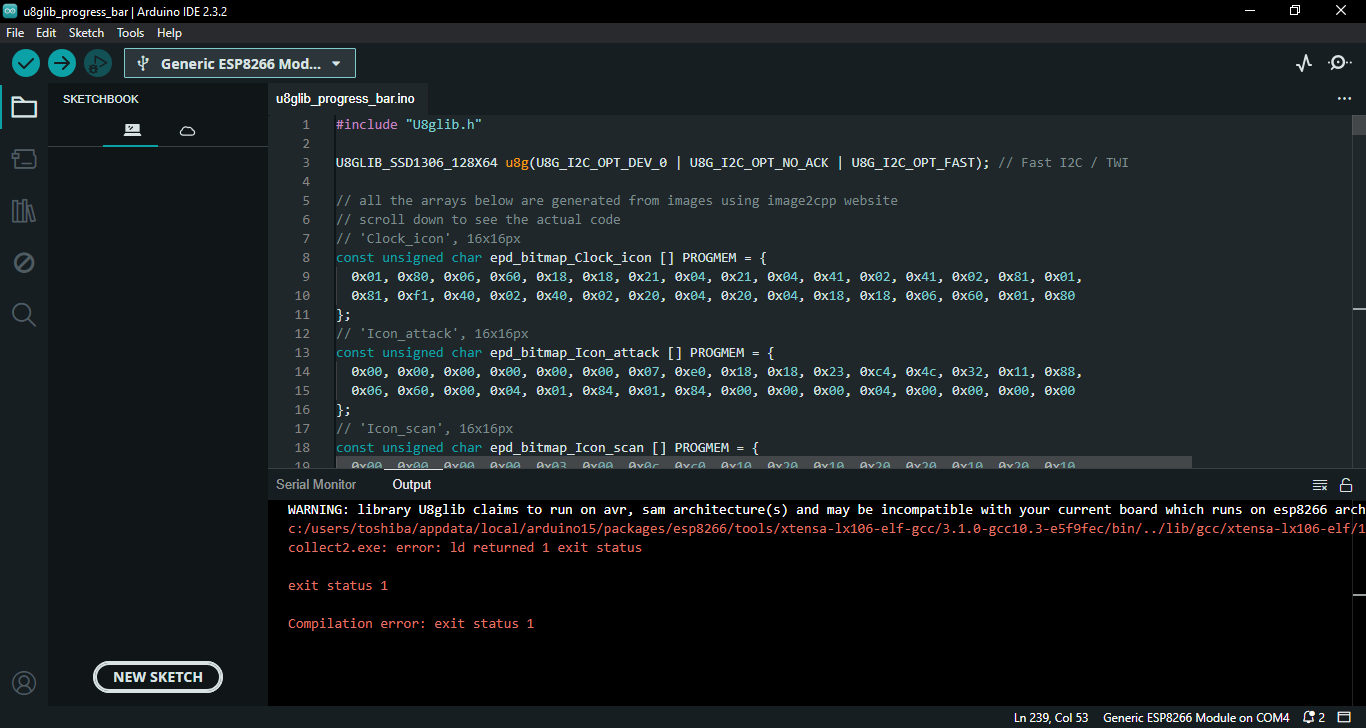Open the Sketchbook folder sidebar icon

24,107
